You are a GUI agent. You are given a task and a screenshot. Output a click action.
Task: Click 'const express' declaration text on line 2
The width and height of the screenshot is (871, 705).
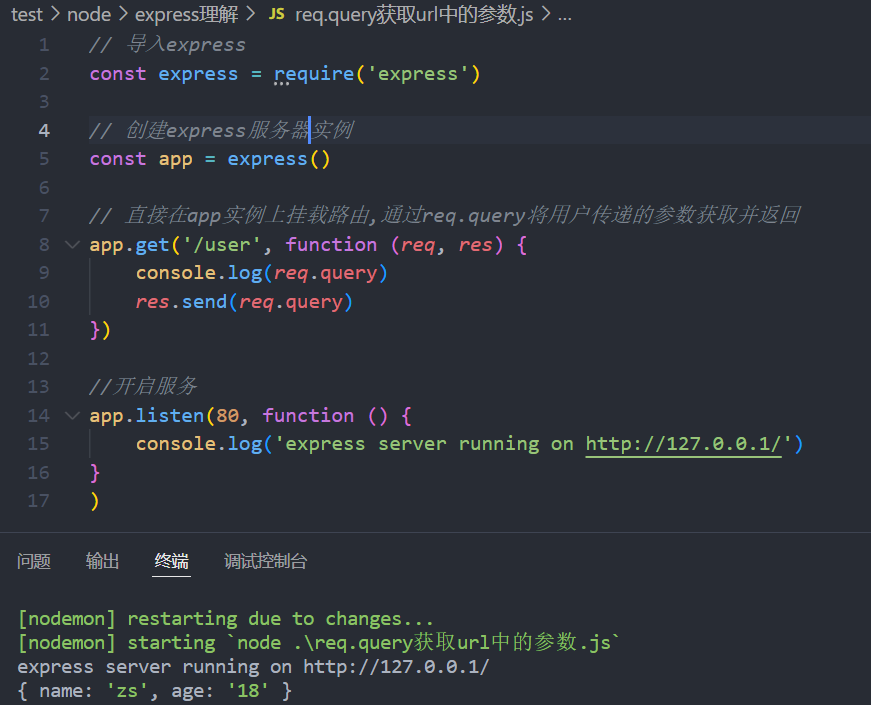pyautogui.click(x=164, y=74)
